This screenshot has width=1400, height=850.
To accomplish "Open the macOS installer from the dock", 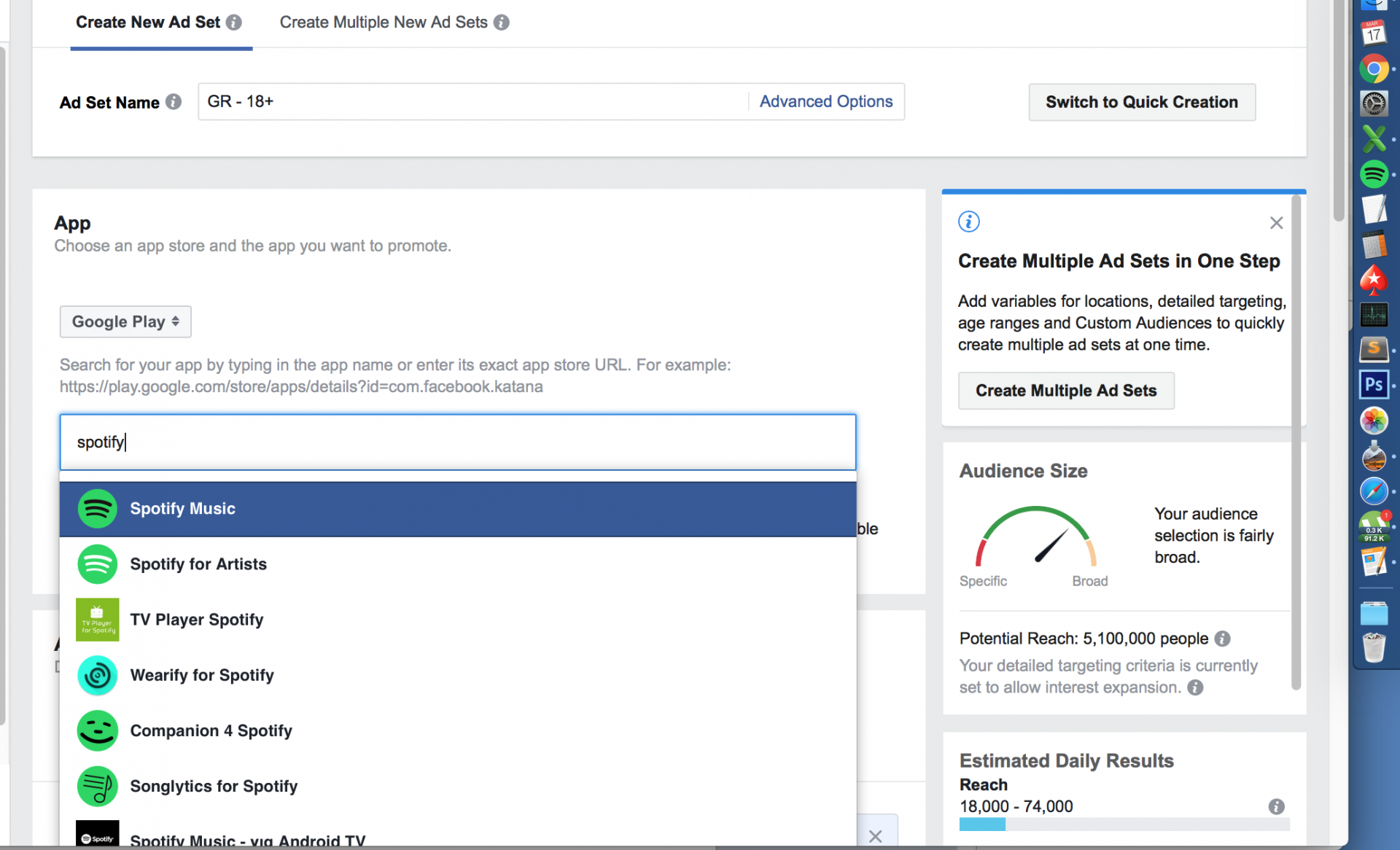I will click(1374, 456).
